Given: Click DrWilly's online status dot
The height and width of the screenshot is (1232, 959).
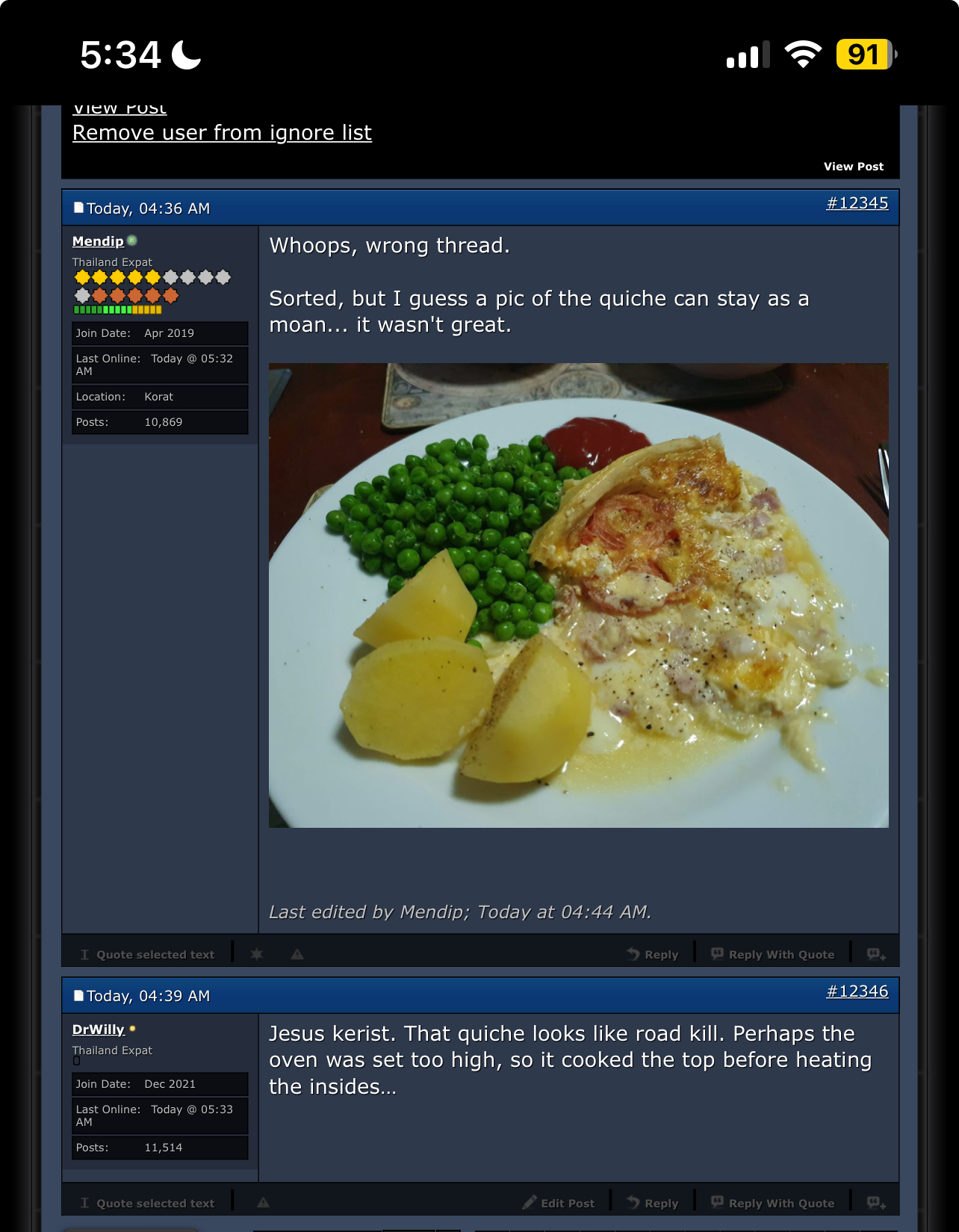Looking at the screenshot, I should 132,1029.
